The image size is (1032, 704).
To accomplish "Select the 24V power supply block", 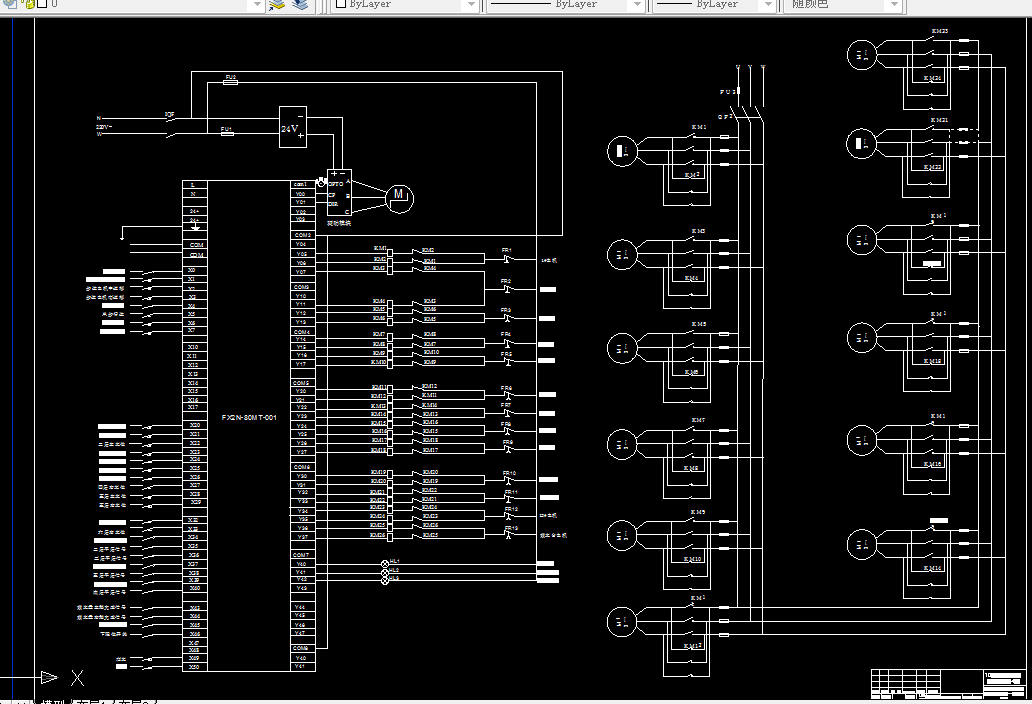I will (293, 127).
